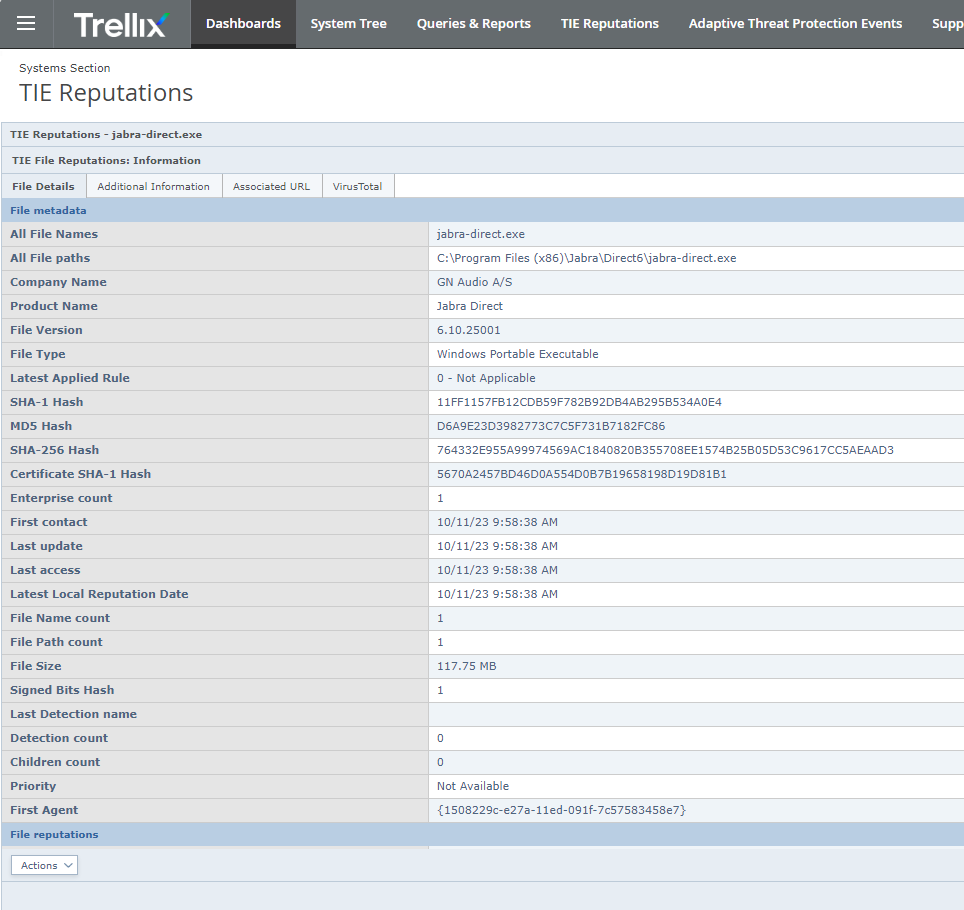Click file size value 117.75 MB
Screen dimensions: 964x910
pos(467,666)
